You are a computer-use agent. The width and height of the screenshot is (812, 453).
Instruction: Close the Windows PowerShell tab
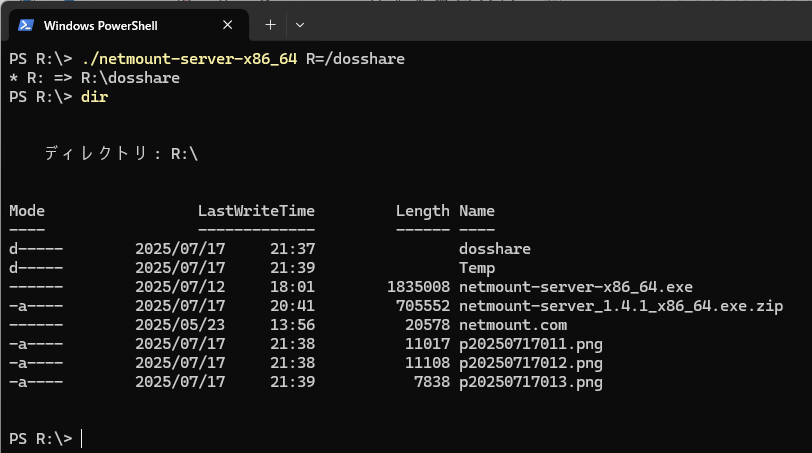click(x=228, y=25)
